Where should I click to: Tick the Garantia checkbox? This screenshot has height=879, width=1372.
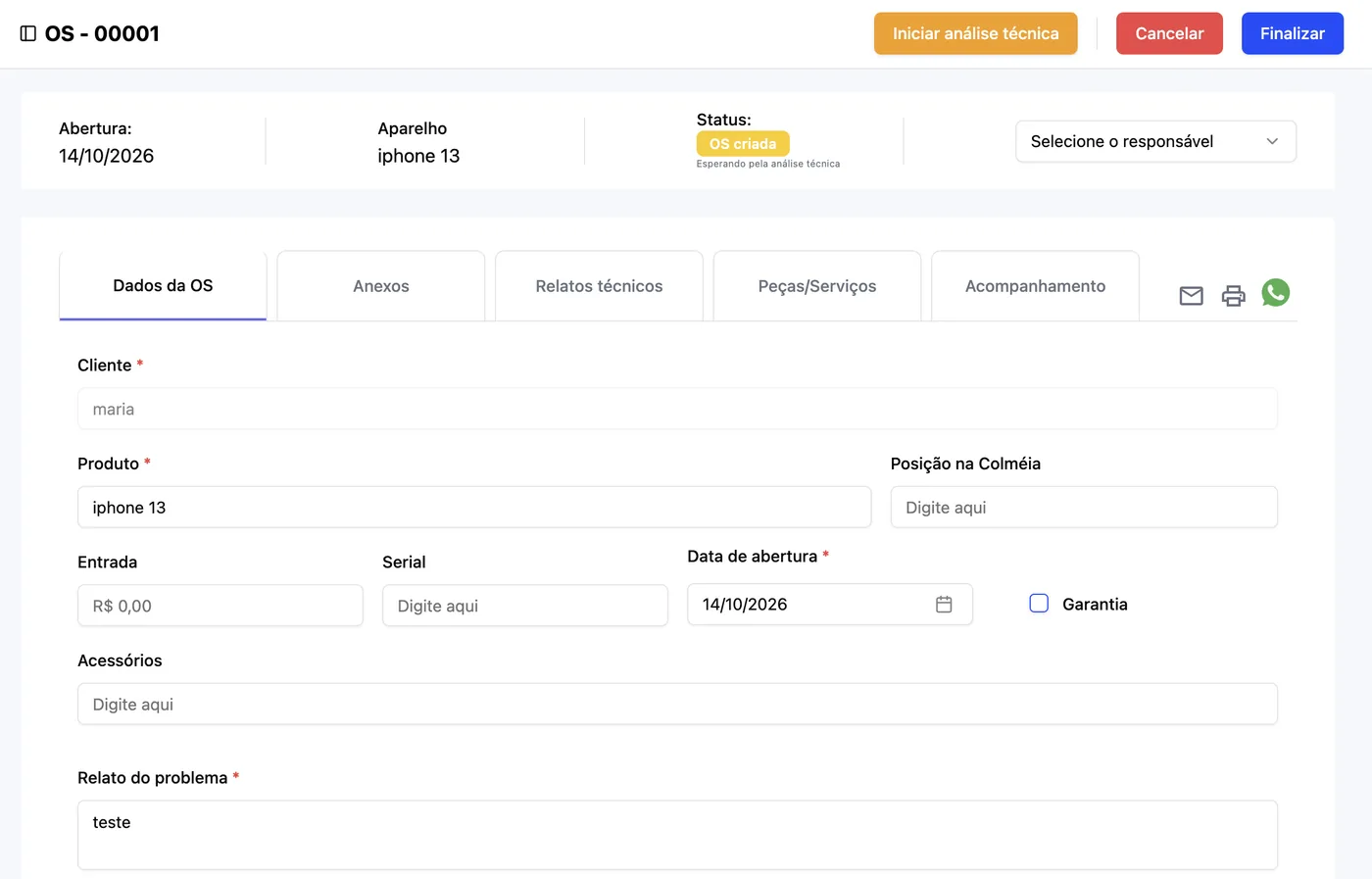(x=1039, y=604)
